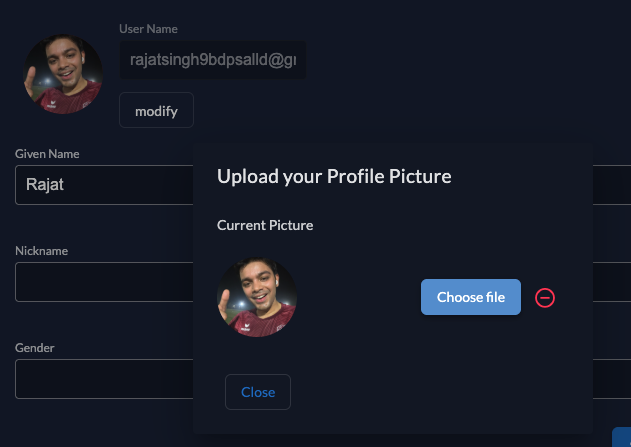Screen dimensions: 631x447
Task: Click the blue button at bottom right corner
Action: click(x=621, y=438)
